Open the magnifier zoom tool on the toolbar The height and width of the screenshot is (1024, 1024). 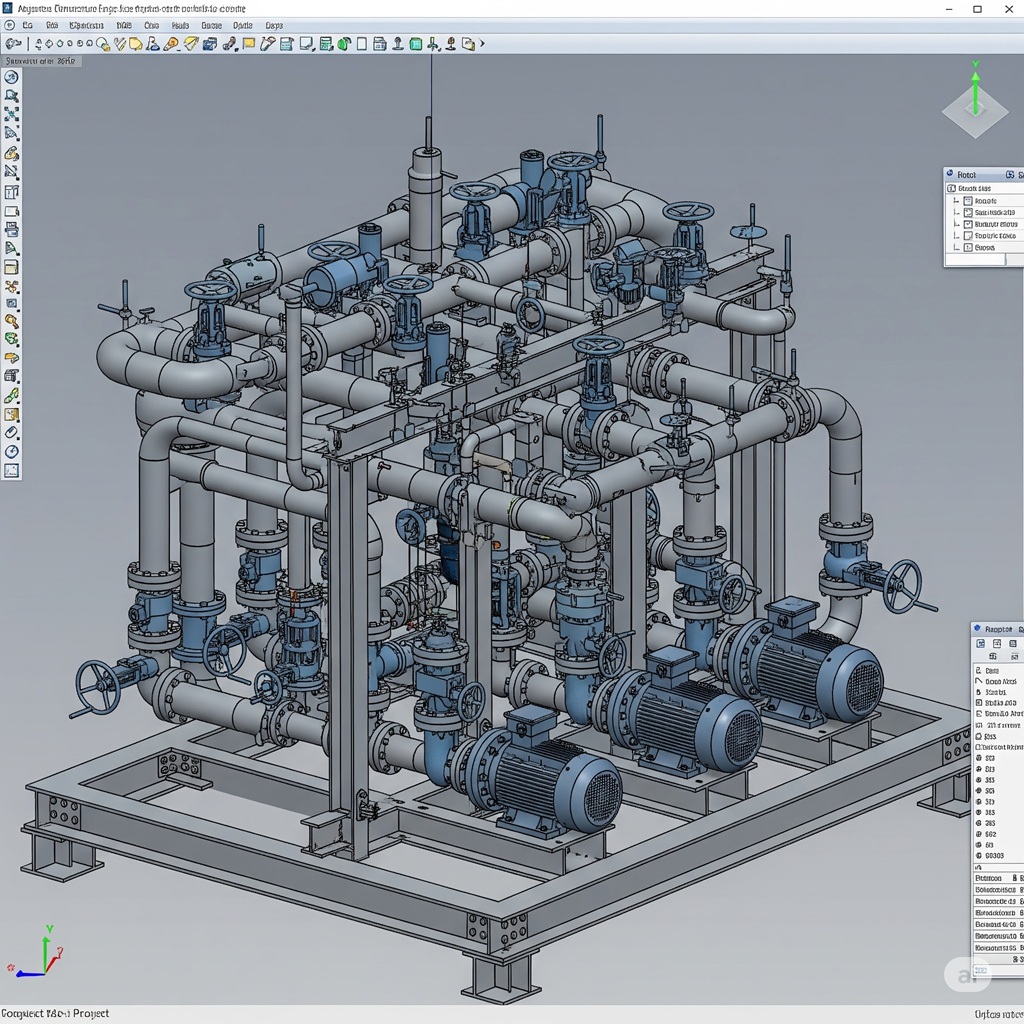(100, 43)
